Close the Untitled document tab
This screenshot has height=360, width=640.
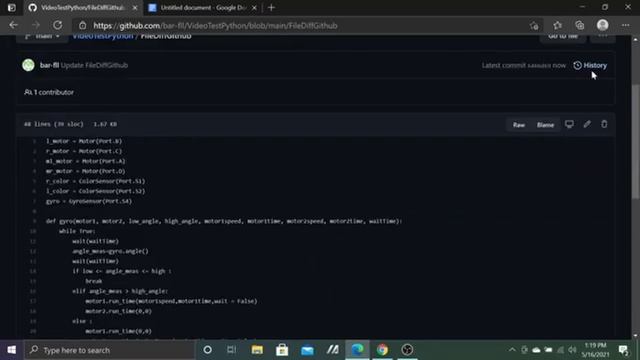pos(254,8)
